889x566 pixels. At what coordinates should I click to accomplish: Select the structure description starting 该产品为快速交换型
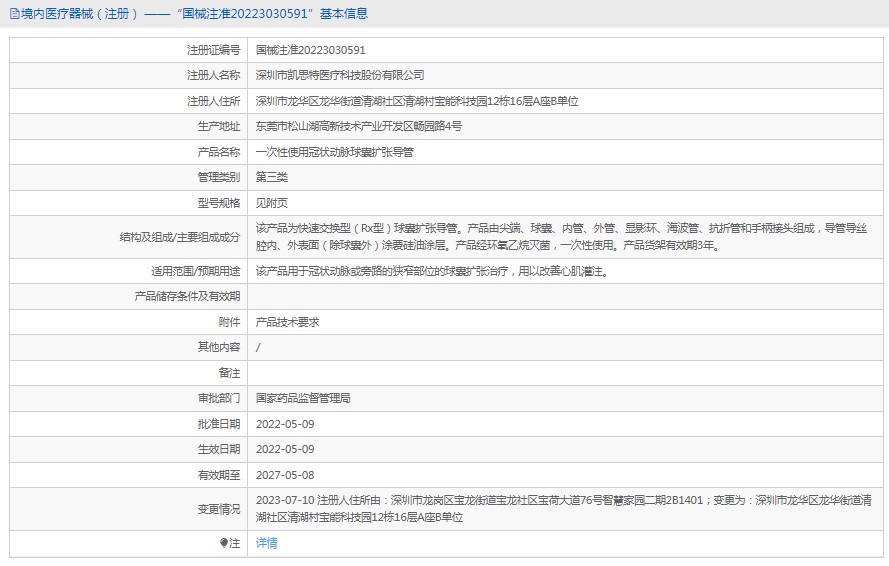pos(561,237)
